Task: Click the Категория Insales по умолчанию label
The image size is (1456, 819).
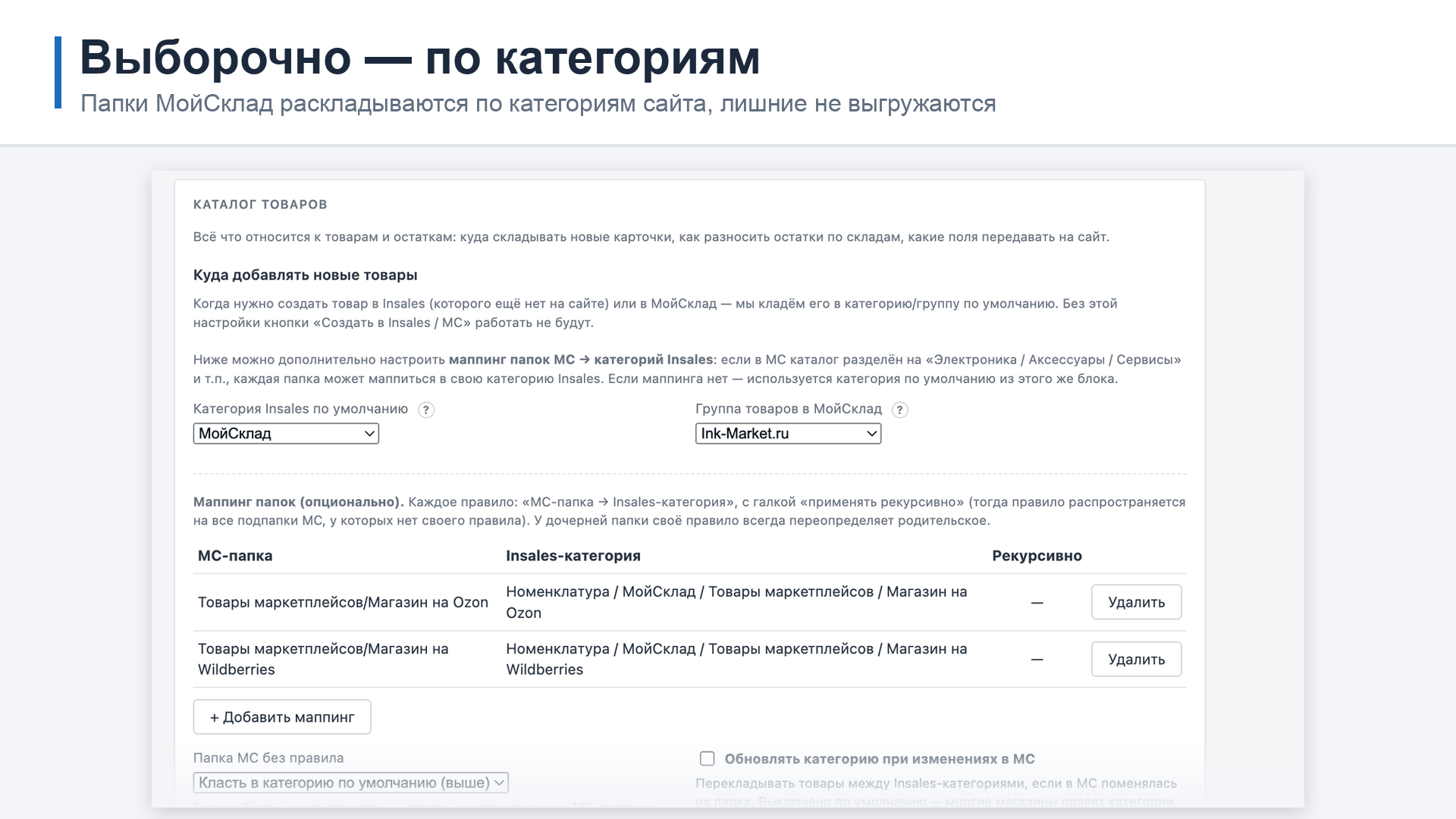Action: click(x=300, y=409)
